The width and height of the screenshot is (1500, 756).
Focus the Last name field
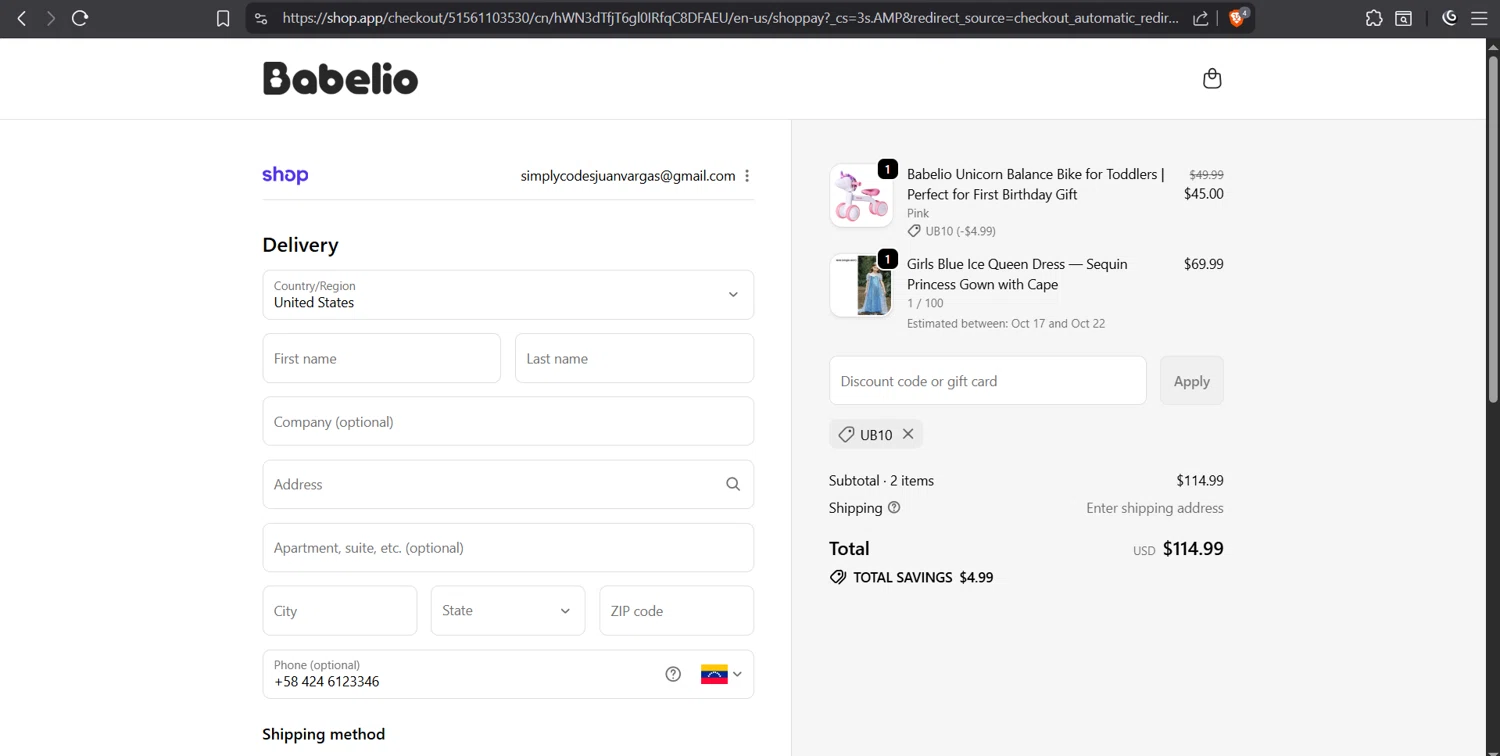(x=634, y=358)
